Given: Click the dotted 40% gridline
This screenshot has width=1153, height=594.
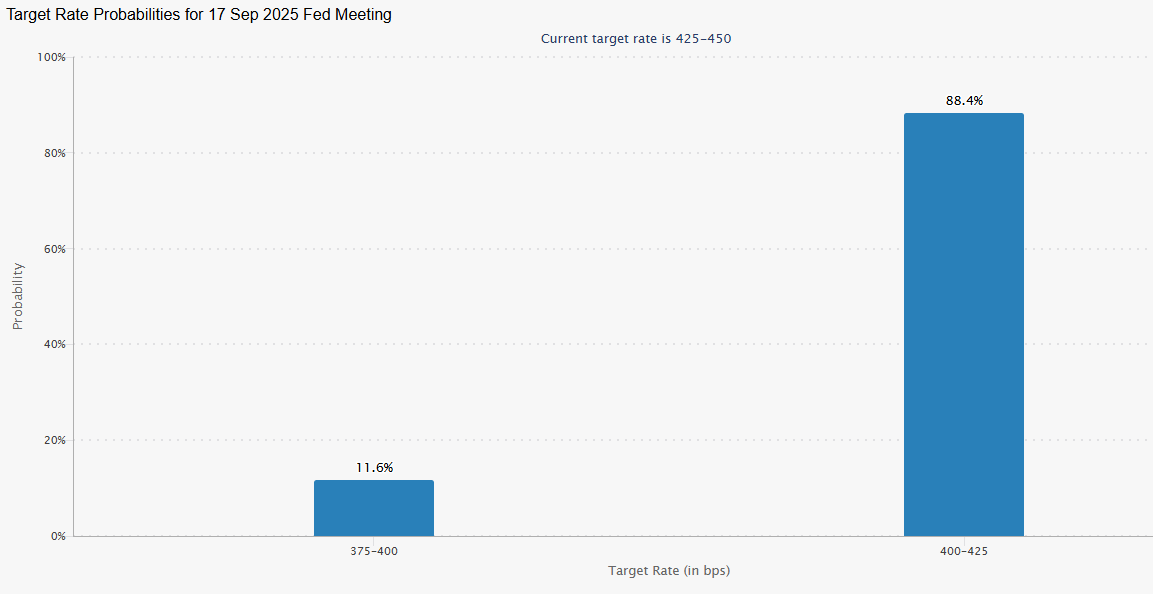Looking at the screenshot, I should [x=600, y=344].
